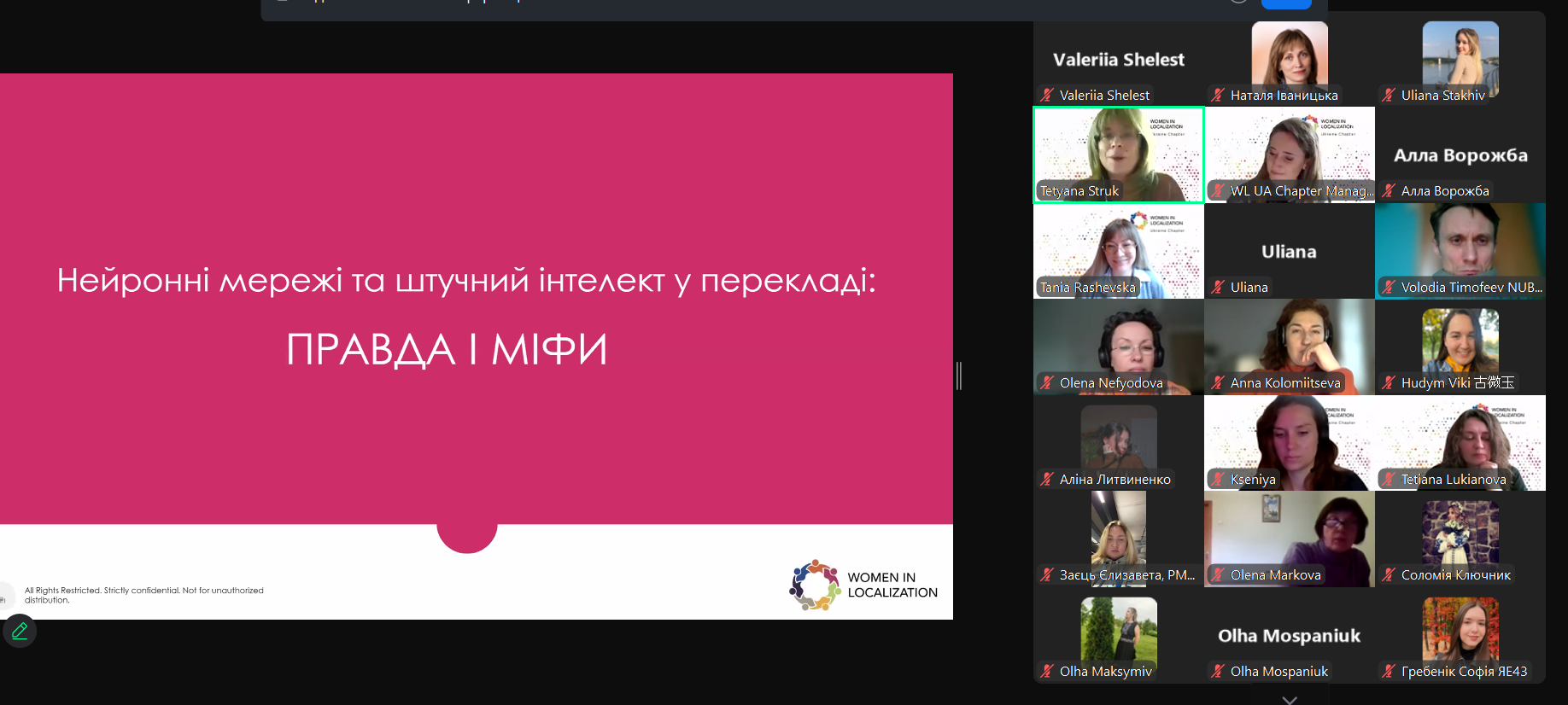Image resolution: width=1568 pixels, height=705 pixels.
Task: Click the Women in Localization logo on slide
Action: tap(863, 586)
